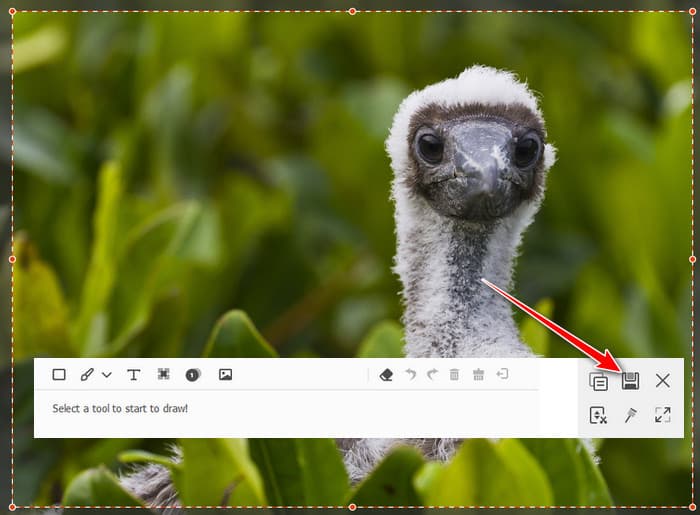Viewport: 700px width, 515px height.
Task: Close the capture toolbar with the X
Action: point(663,380)
